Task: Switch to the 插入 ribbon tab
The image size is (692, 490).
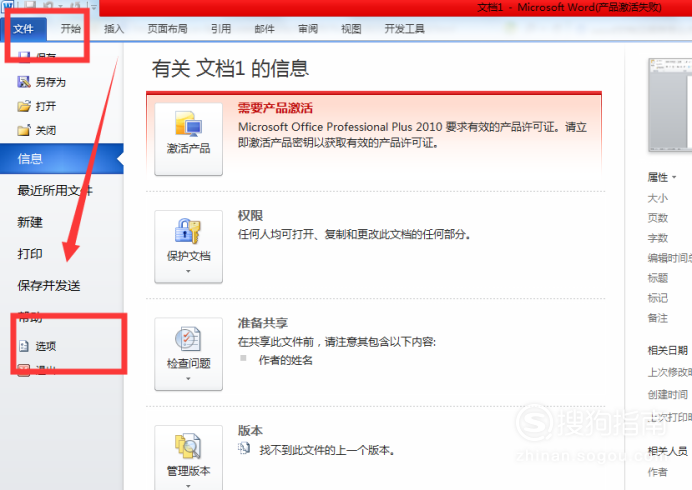Action: pos(114,29)
